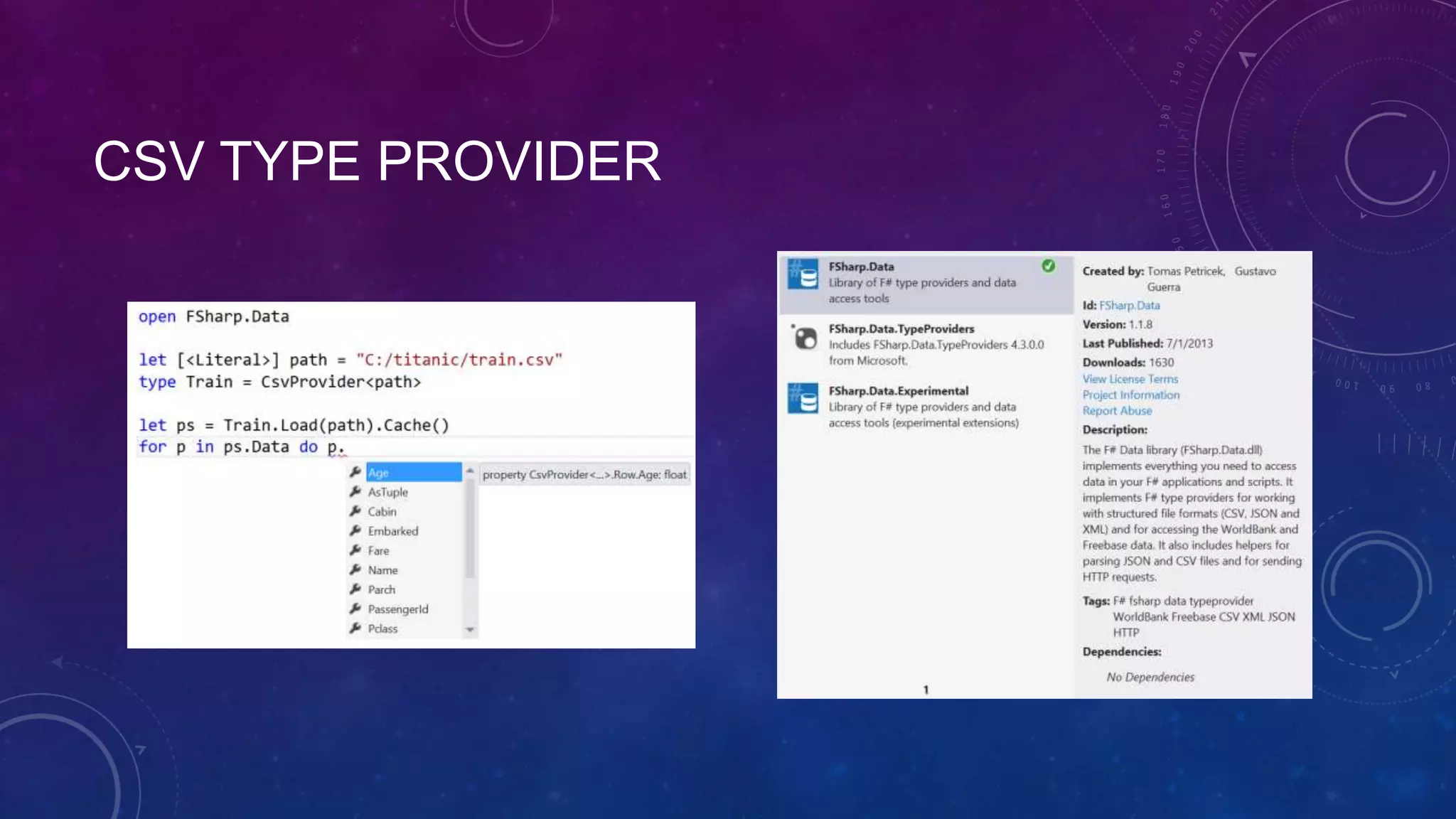Click the wrench icon beside PassengerId
Image resolution: width=1456 pixels, height=819 pixels.
click(355, 609)
